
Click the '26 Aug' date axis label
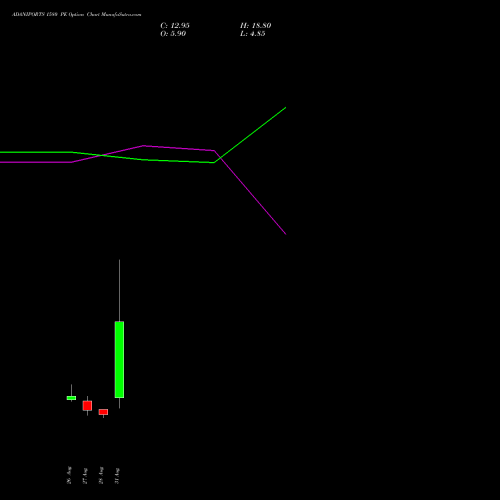[x=69, y=475]
